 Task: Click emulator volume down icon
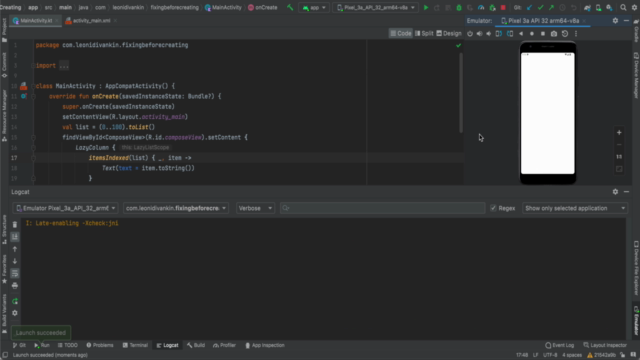coord(489,34)
